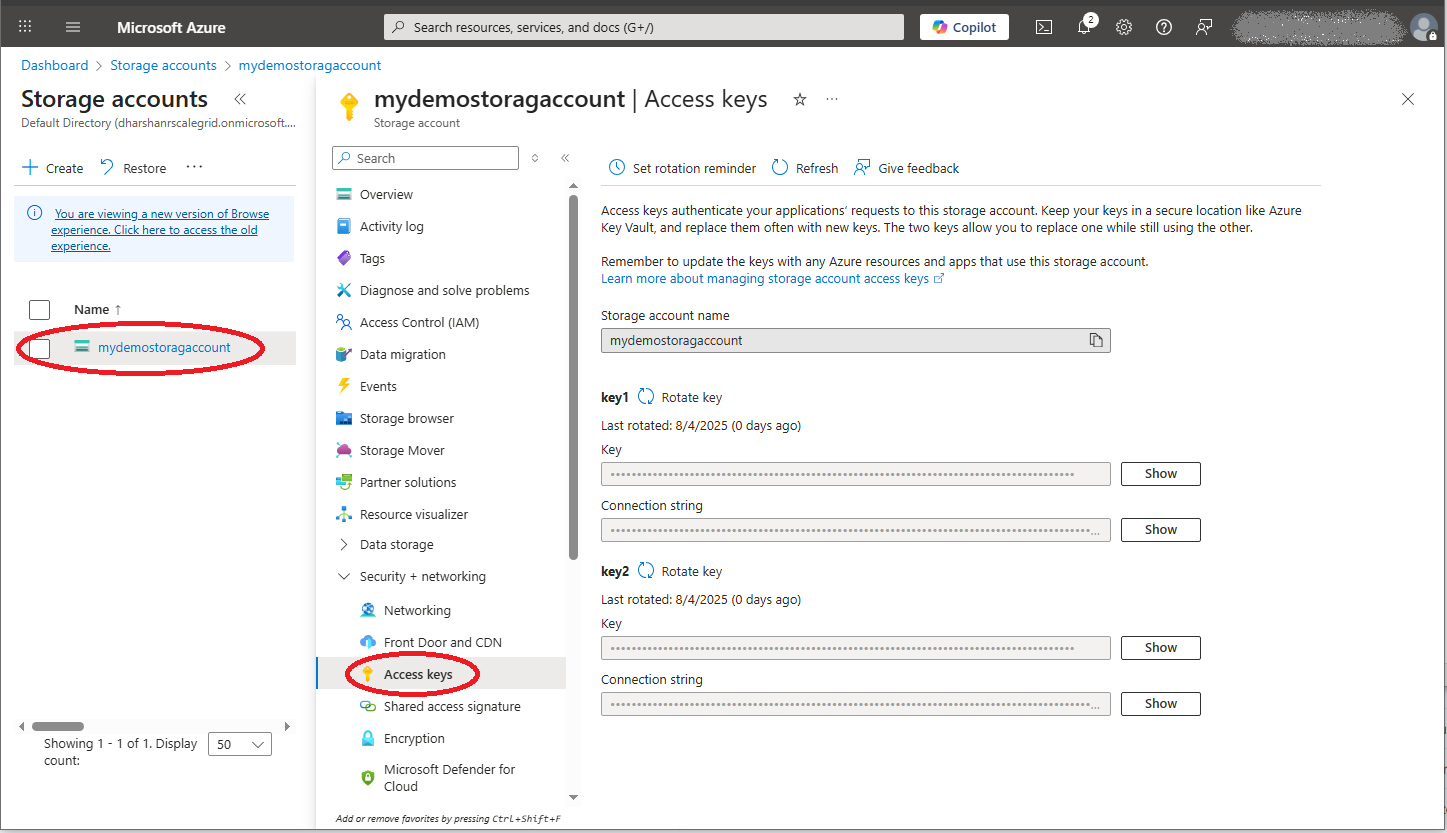Open the mydemostoragaccount list entry
This screenshot has width=1447, height=833.
click(x=164, y=348)
